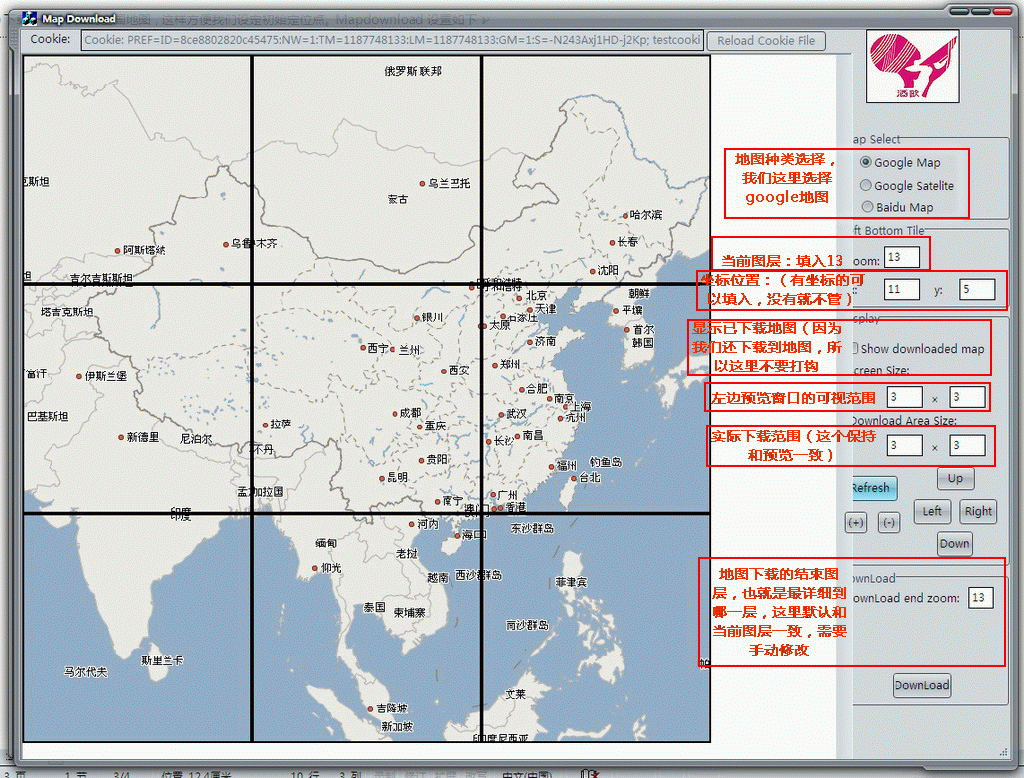Select the Google Satelite radio button

coord(866,186)
